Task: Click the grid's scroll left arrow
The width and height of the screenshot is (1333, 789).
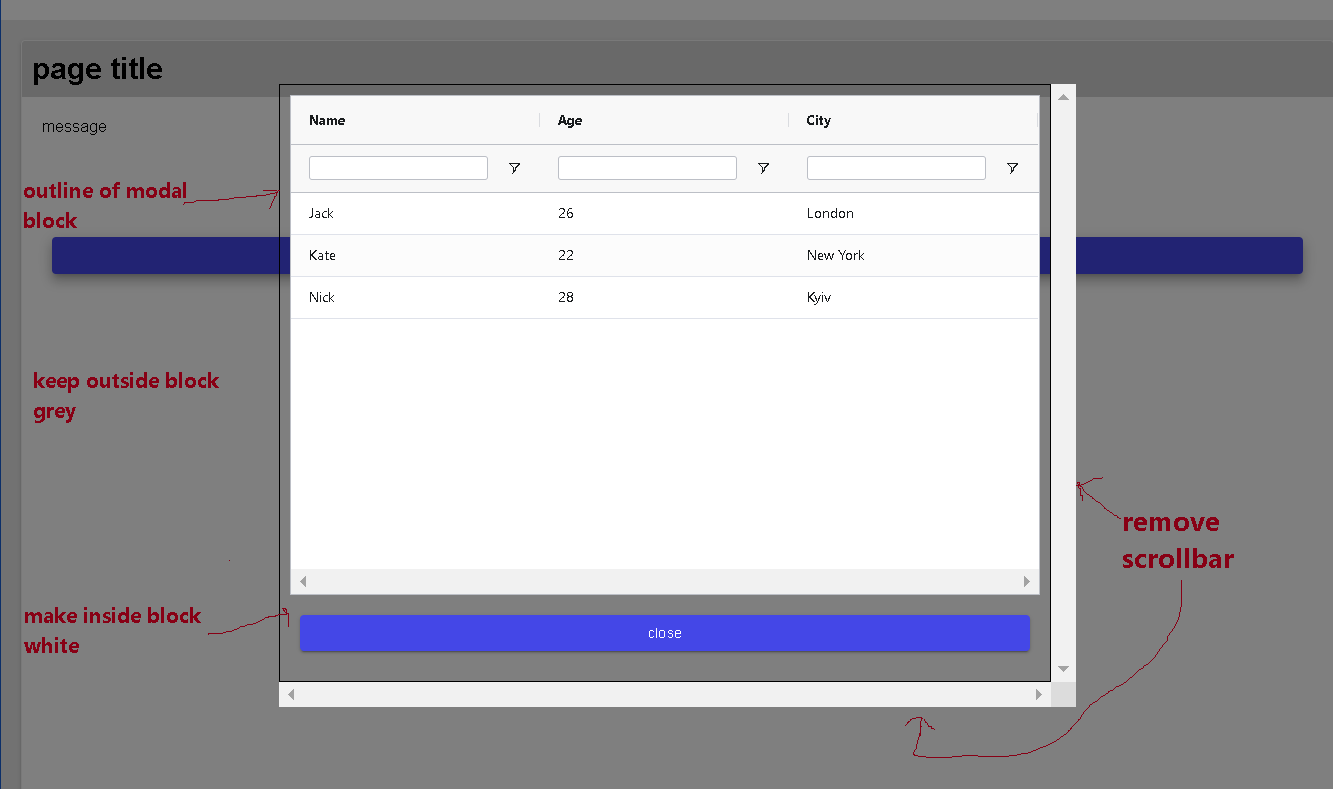Action: pyautogui.click(x=303, y=581)
